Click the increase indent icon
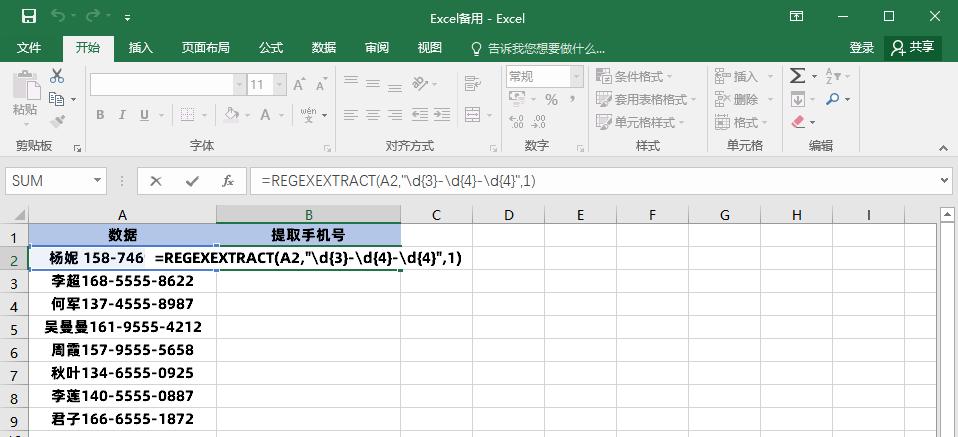958x437 pixels. pos(442,114)
